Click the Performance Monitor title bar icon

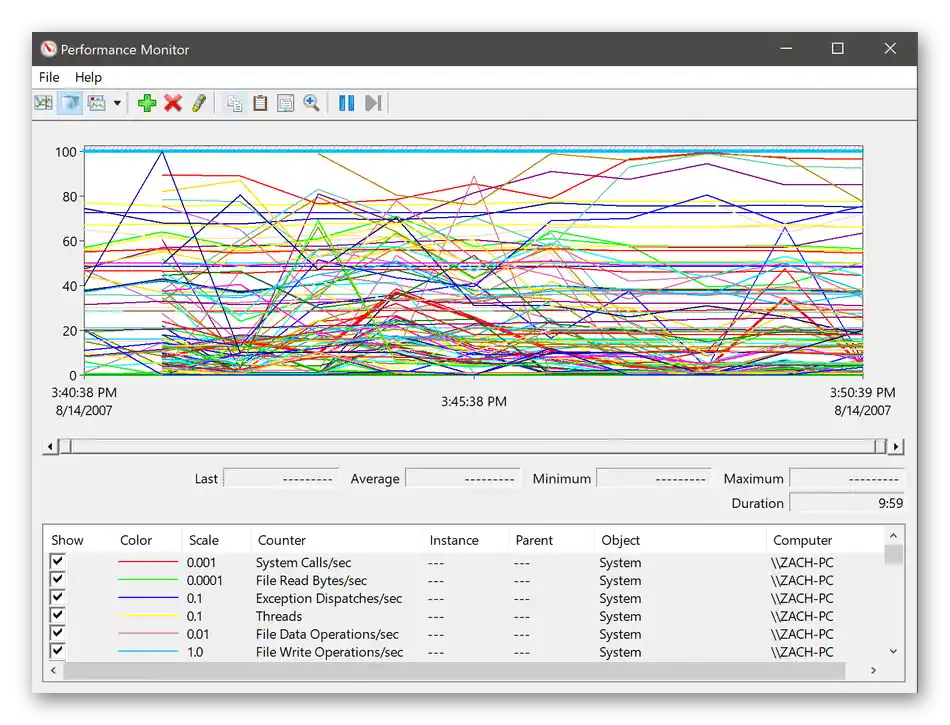(48, 49)
